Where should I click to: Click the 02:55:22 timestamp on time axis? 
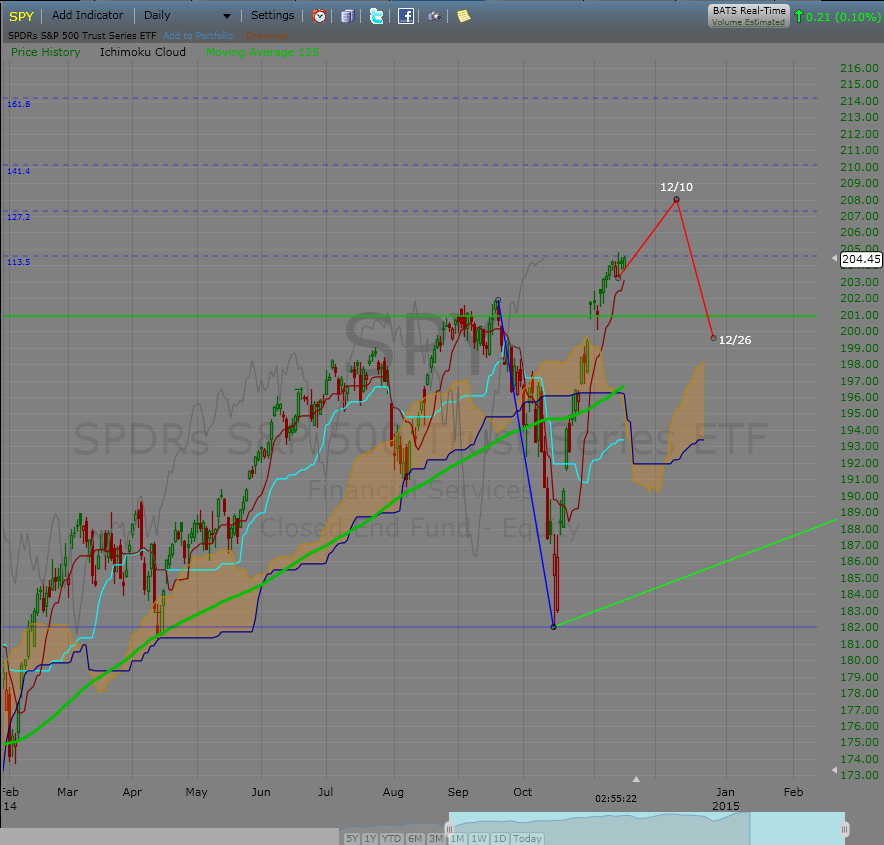coord(616,799)
